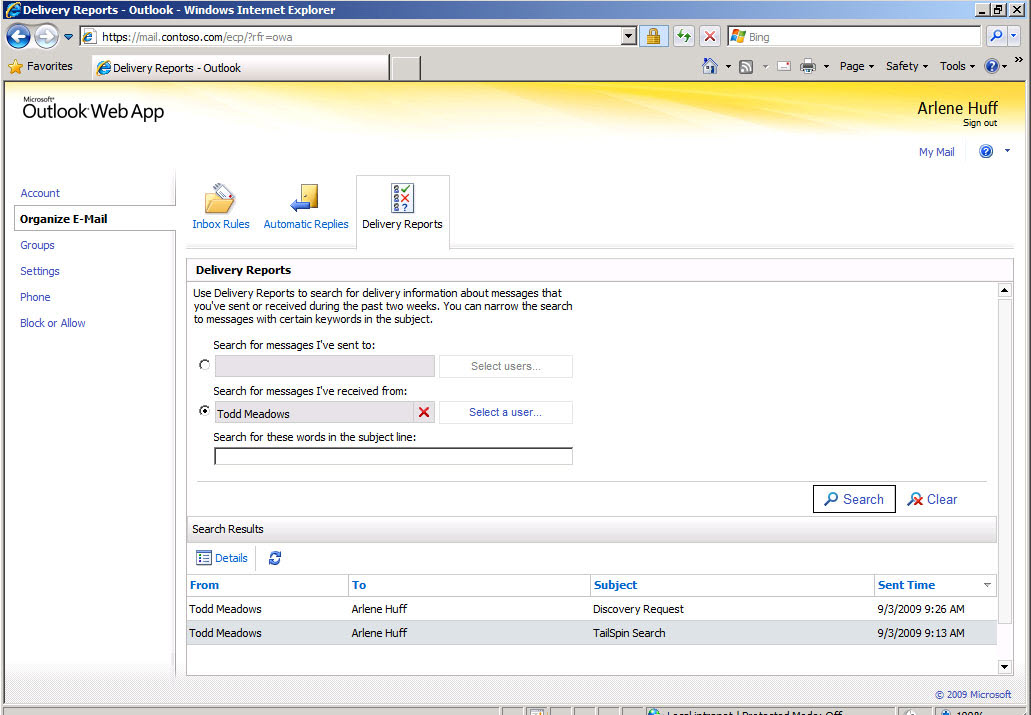Remove Todd Meadows with red X
Image resolution: width=1031 pixels, height=715 pixels.
click(424, 412)
